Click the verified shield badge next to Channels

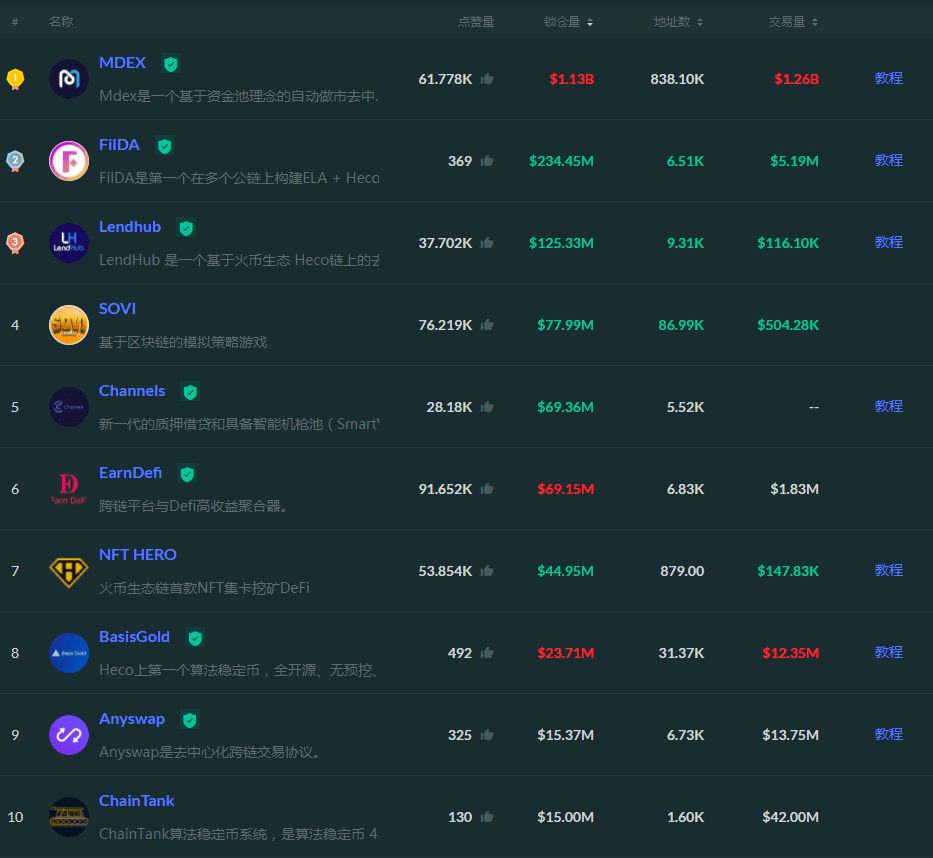coord(190,392)
